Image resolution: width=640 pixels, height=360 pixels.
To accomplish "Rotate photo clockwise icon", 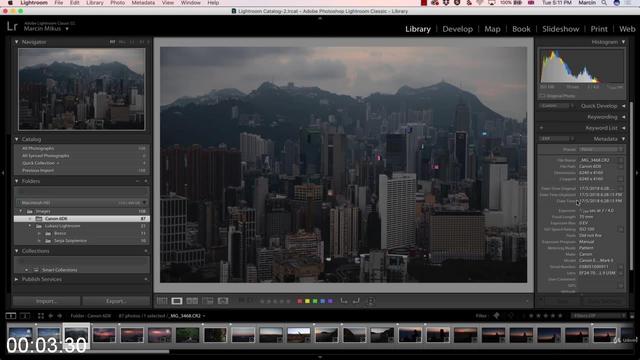I will coord(356,301).
